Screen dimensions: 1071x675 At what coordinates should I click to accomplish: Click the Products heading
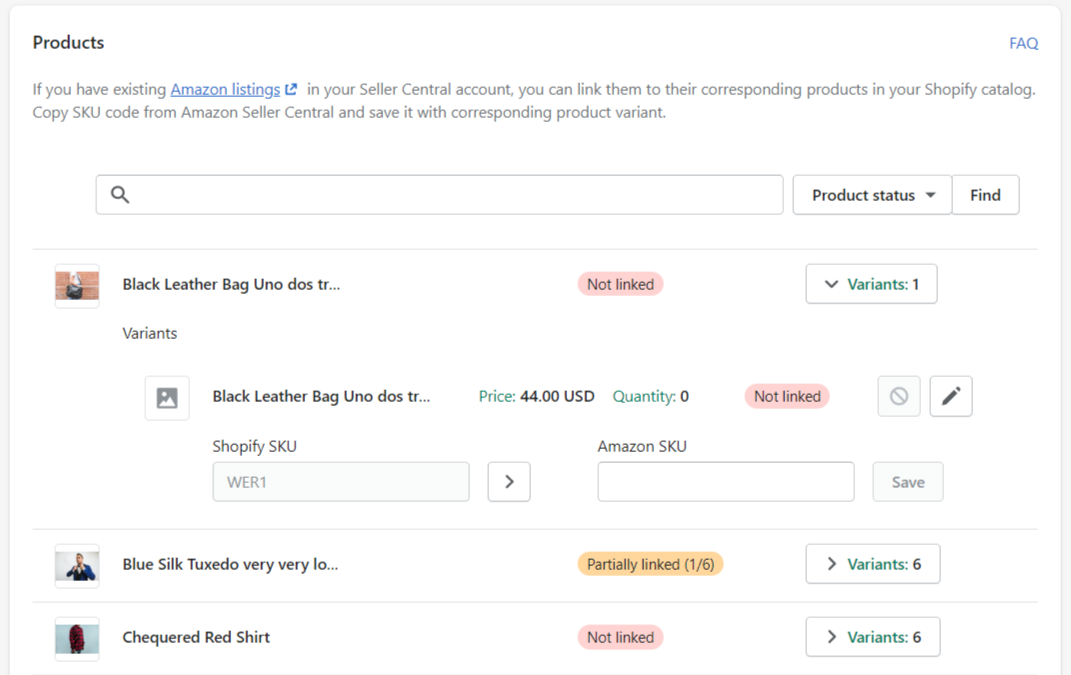[x=68, y=42]
